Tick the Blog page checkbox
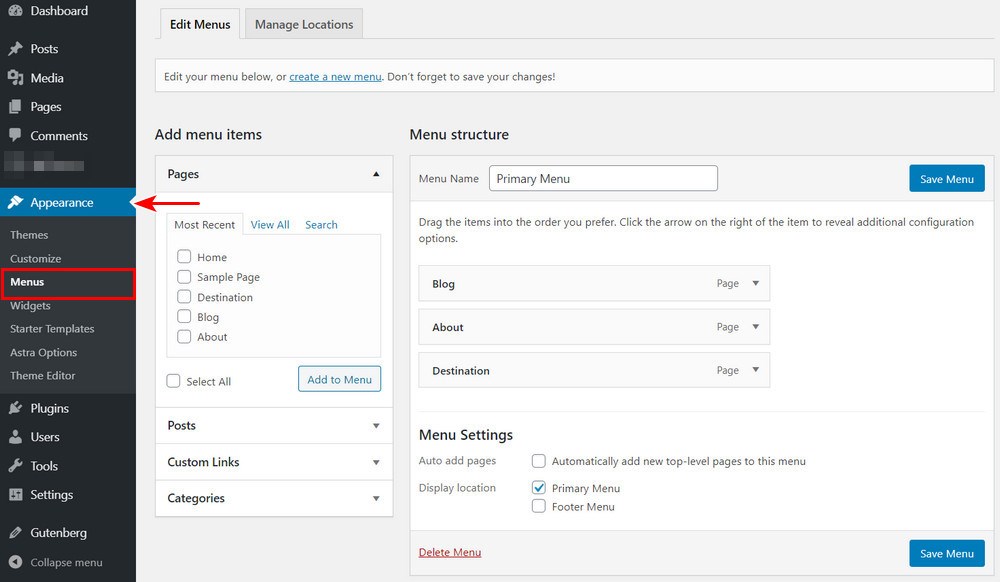 point(184,316)
